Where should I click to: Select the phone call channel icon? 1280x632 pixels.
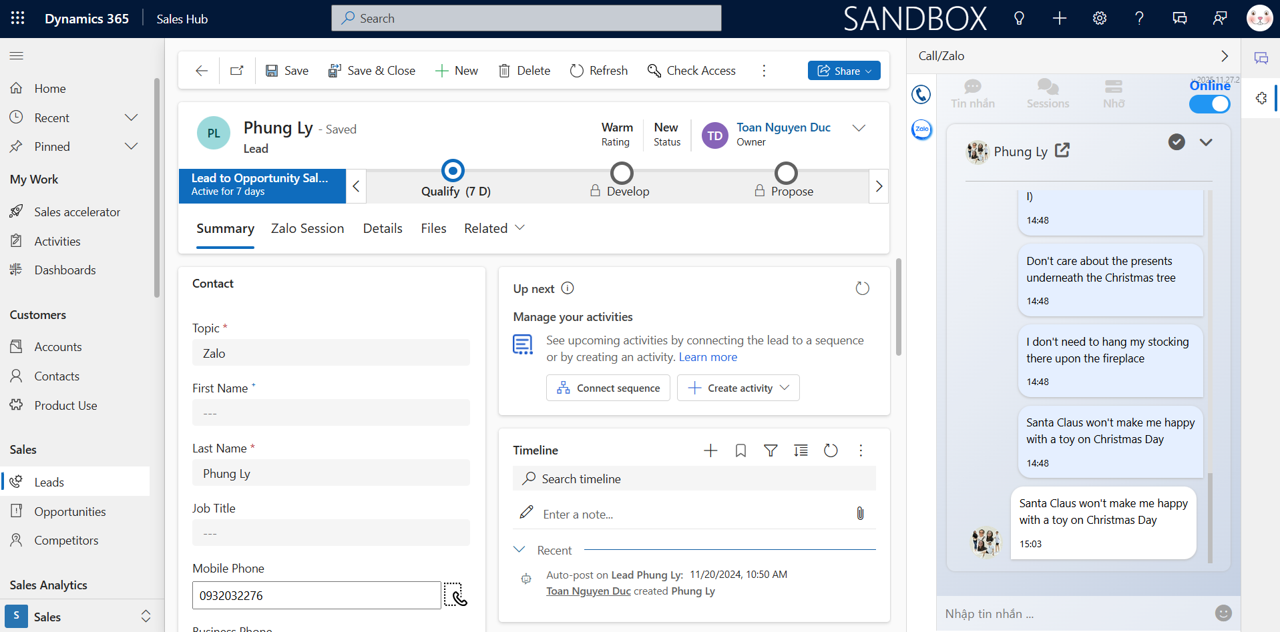922,95
